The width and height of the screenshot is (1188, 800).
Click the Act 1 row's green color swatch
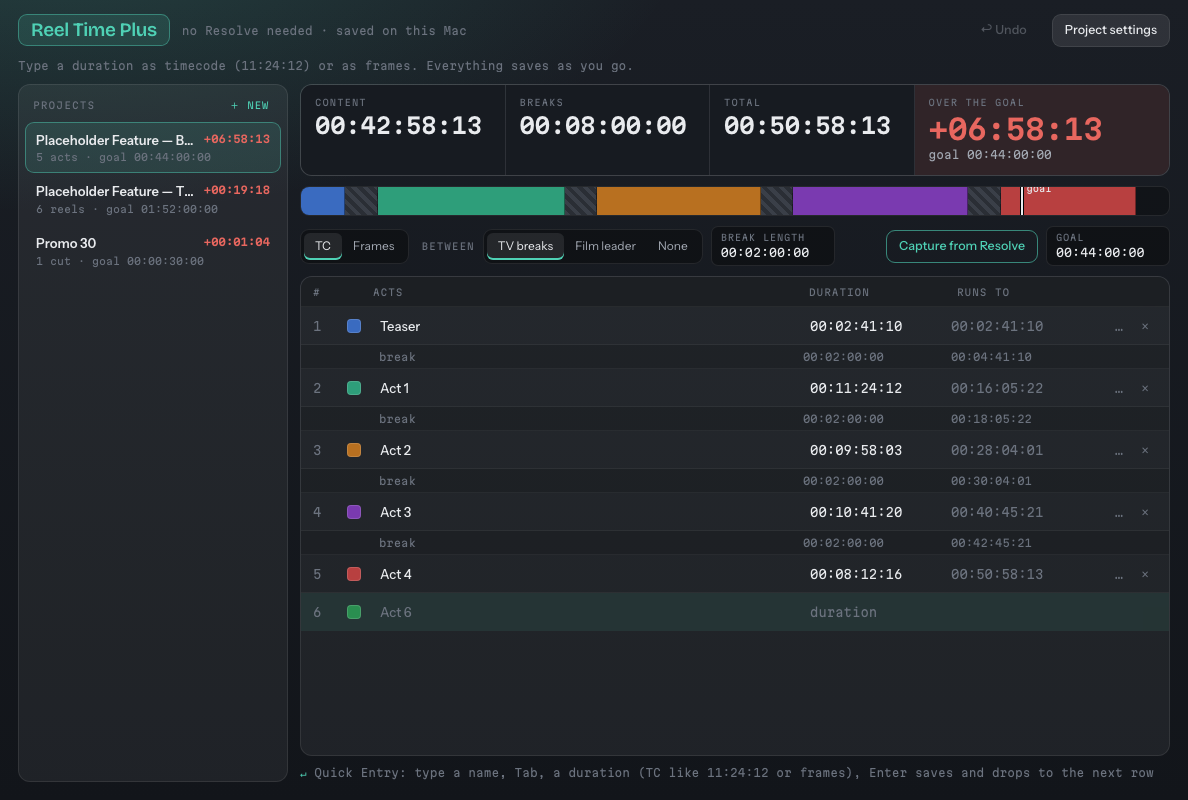pyautogui.click(x=354, y=388)
